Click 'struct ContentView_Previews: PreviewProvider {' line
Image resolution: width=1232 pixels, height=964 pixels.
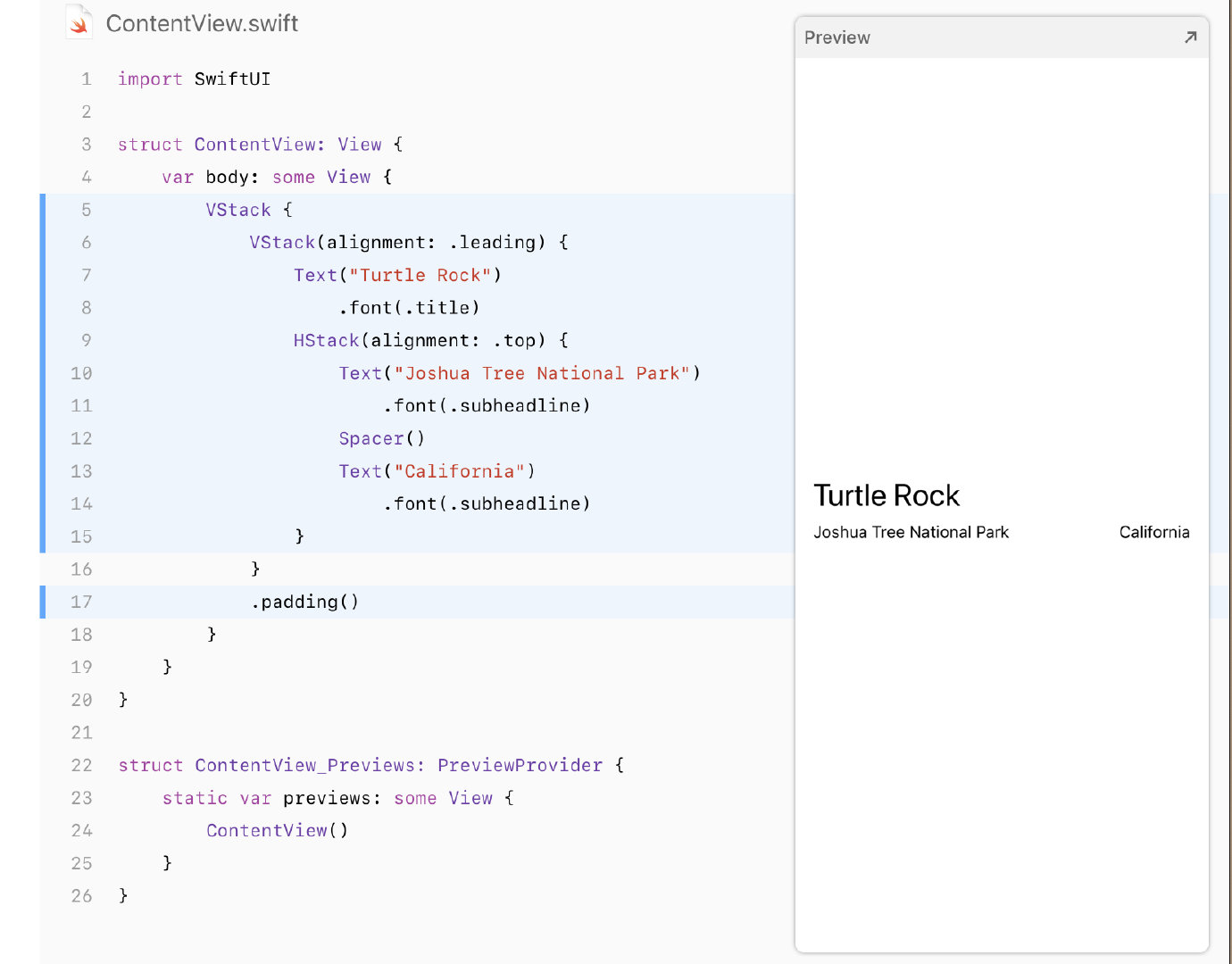[x=371, y=766]
